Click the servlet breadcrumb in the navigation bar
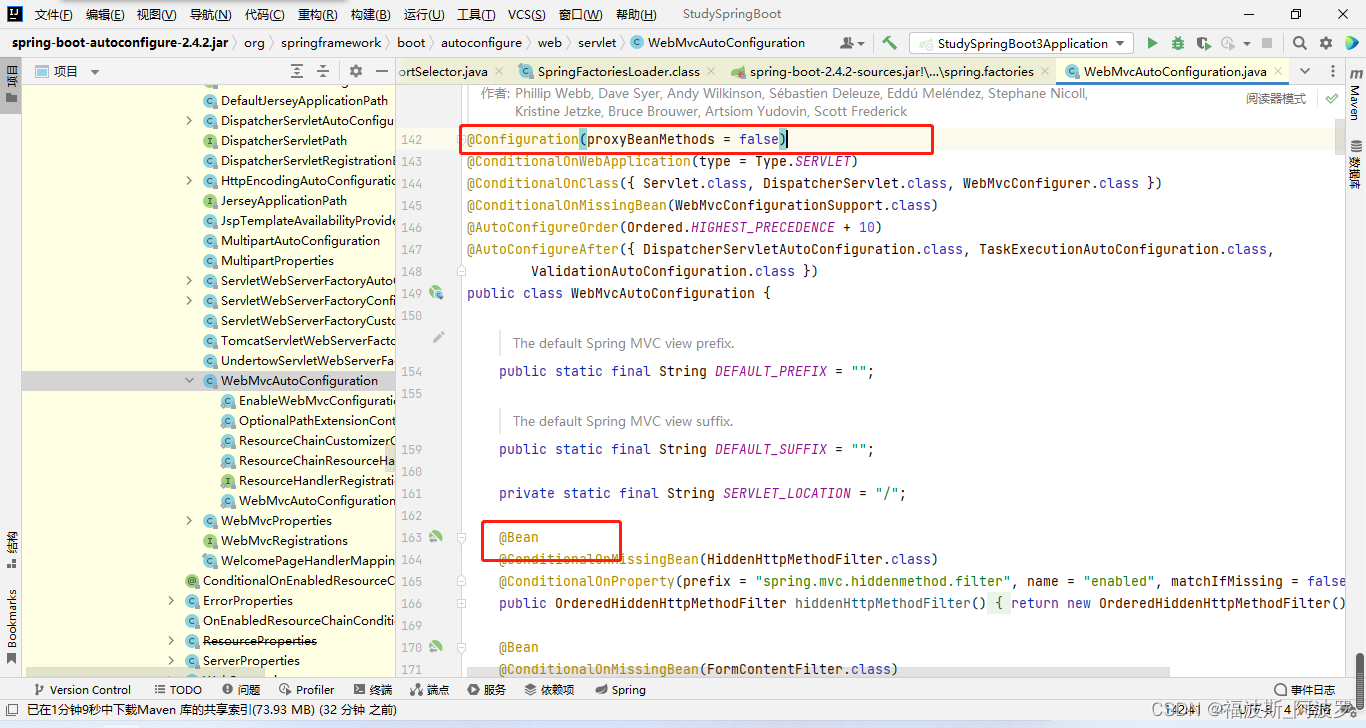 597,43
